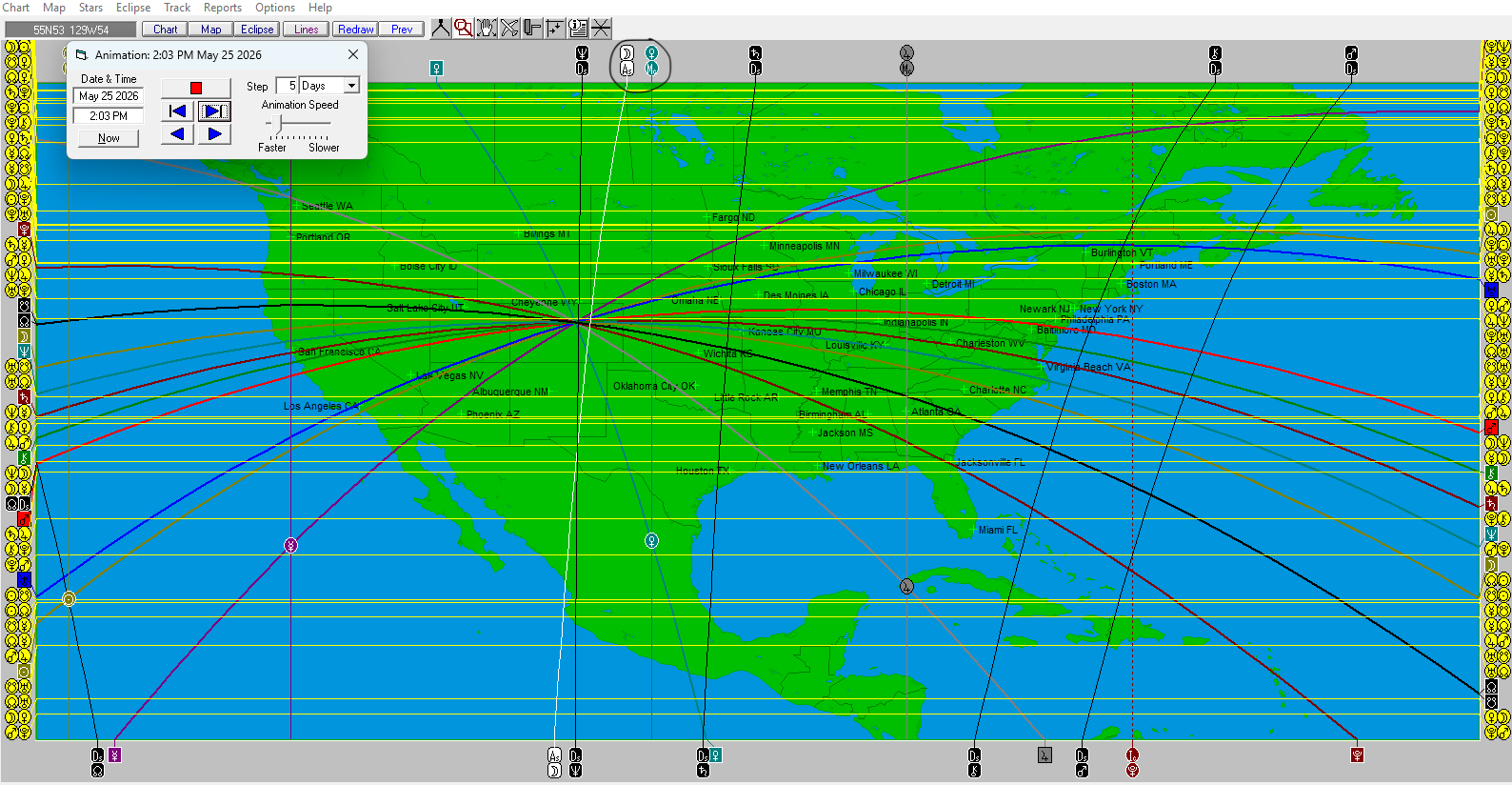Click the Redraw button
The height and width of the screenshot is (785, 1512).
tap(356, 30)
